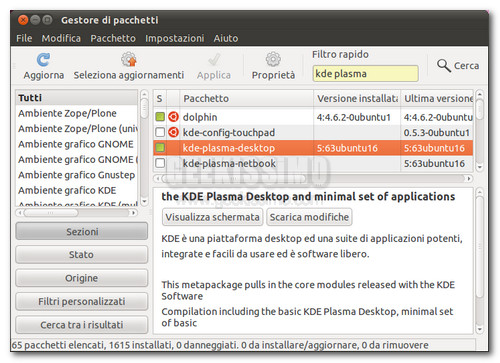The height and width of the screenshot is (363, 500).
Task: Click Ubuntu logo icon beside kde-config-touchpad
Action: coord(173,132)
